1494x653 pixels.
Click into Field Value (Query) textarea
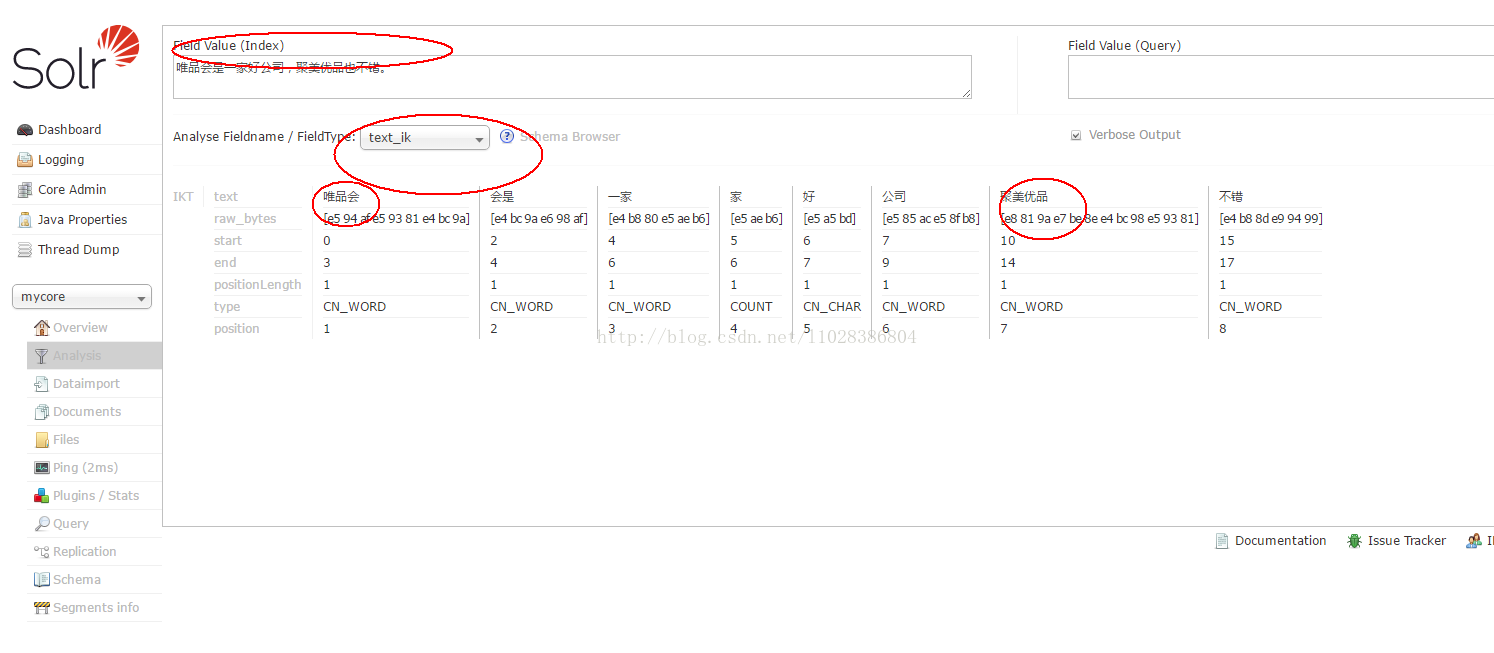coord(1281,77)
